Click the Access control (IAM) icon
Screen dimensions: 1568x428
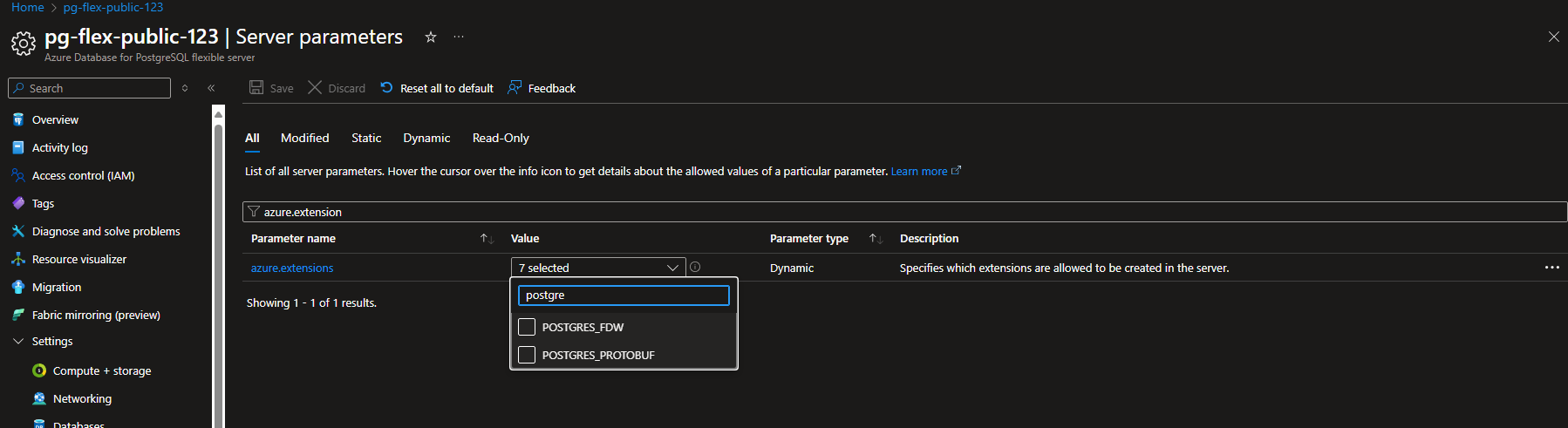click(18, 175)
